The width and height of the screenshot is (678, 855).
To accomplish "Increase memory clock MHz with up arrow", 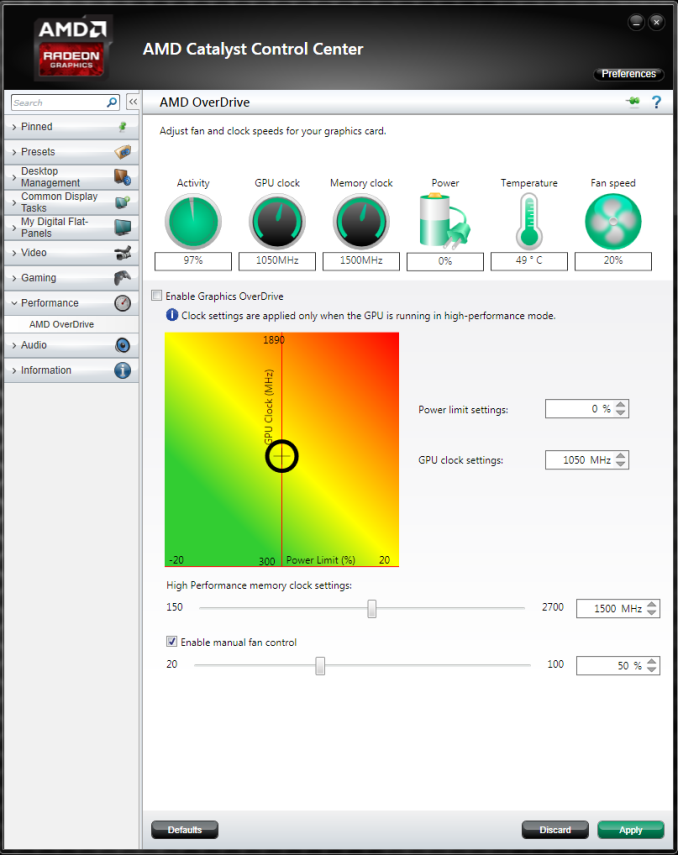I will (x=652, y=604).
